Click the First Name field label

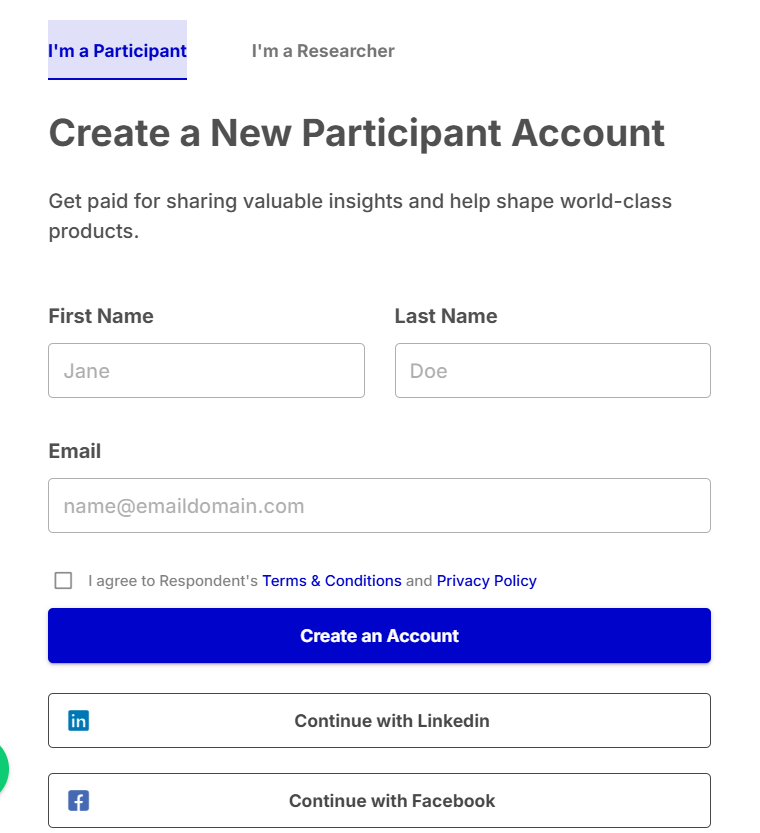click(x=101, y=316)
